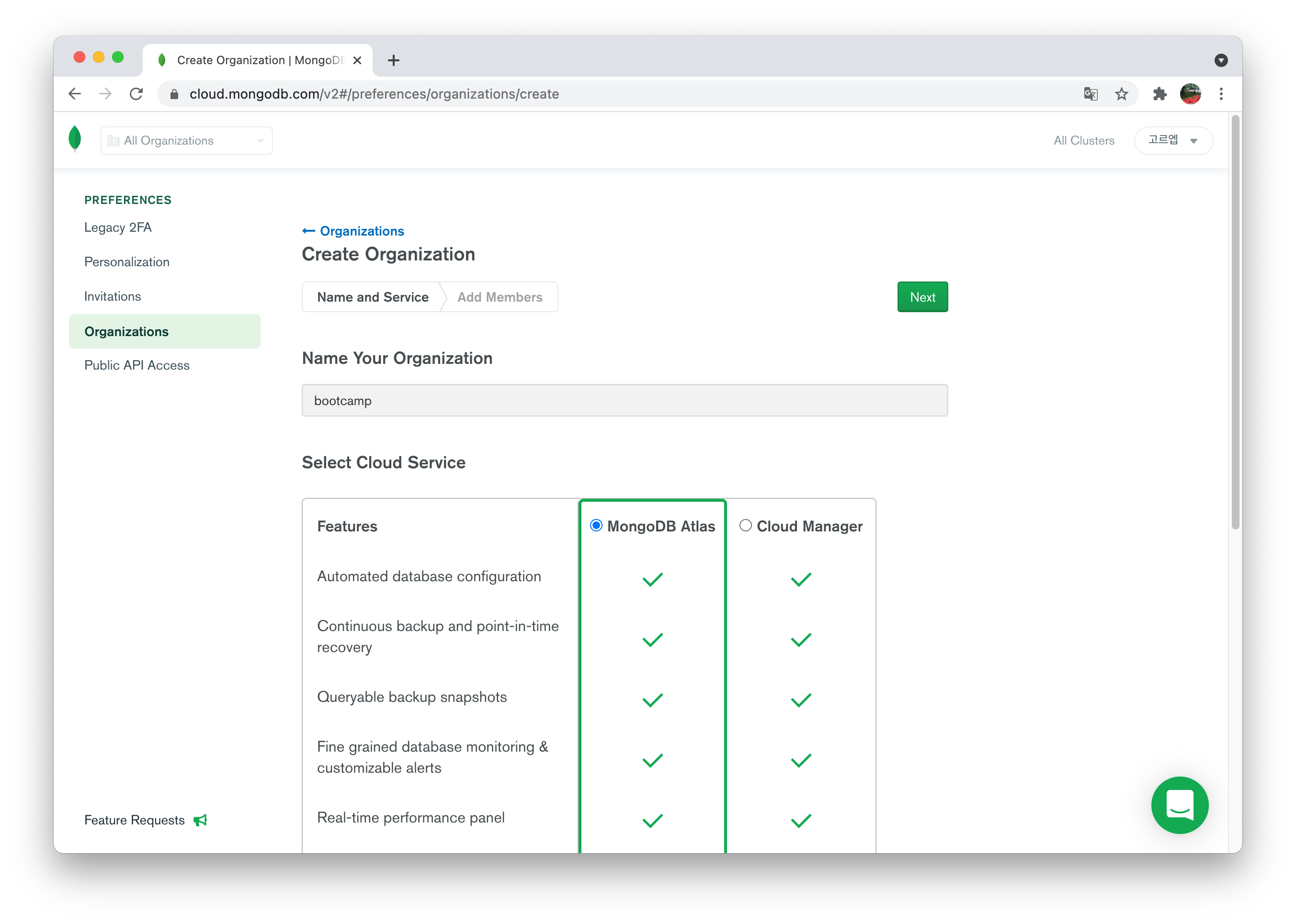Go back via Organizations link
Screen dimensions: 1296x924
tap(353, 231)
